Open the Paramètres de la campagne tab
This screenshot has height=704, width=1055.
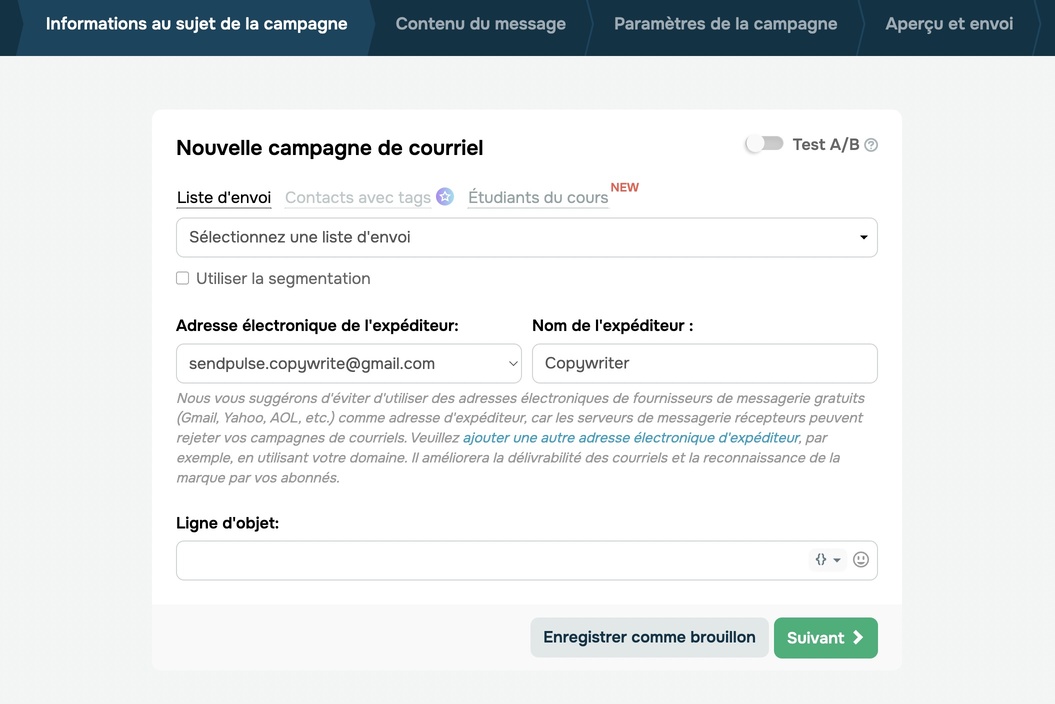point(725,23)
